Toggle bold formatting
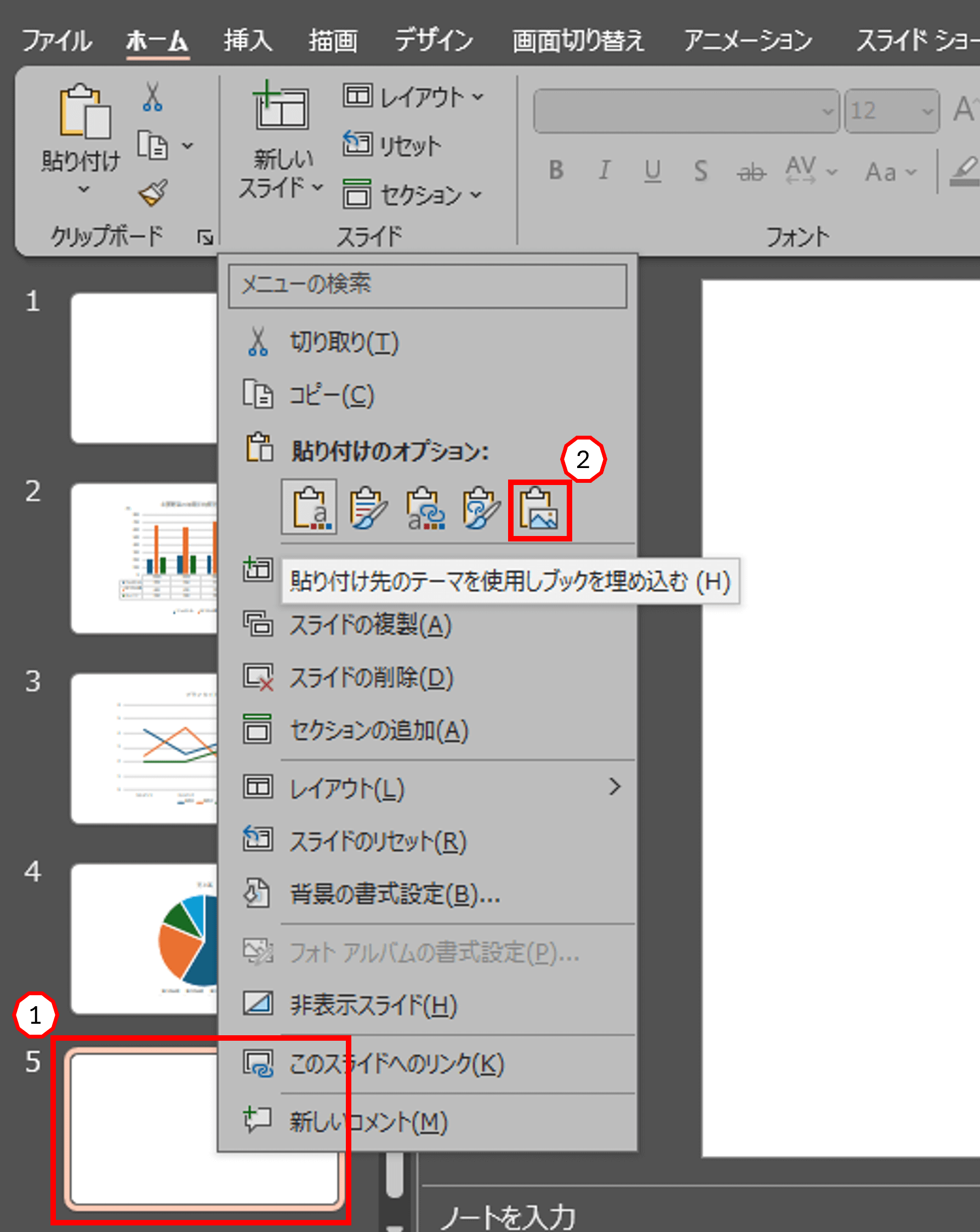980x1232 pixels. pyautogui.click(x=556, y=170)
